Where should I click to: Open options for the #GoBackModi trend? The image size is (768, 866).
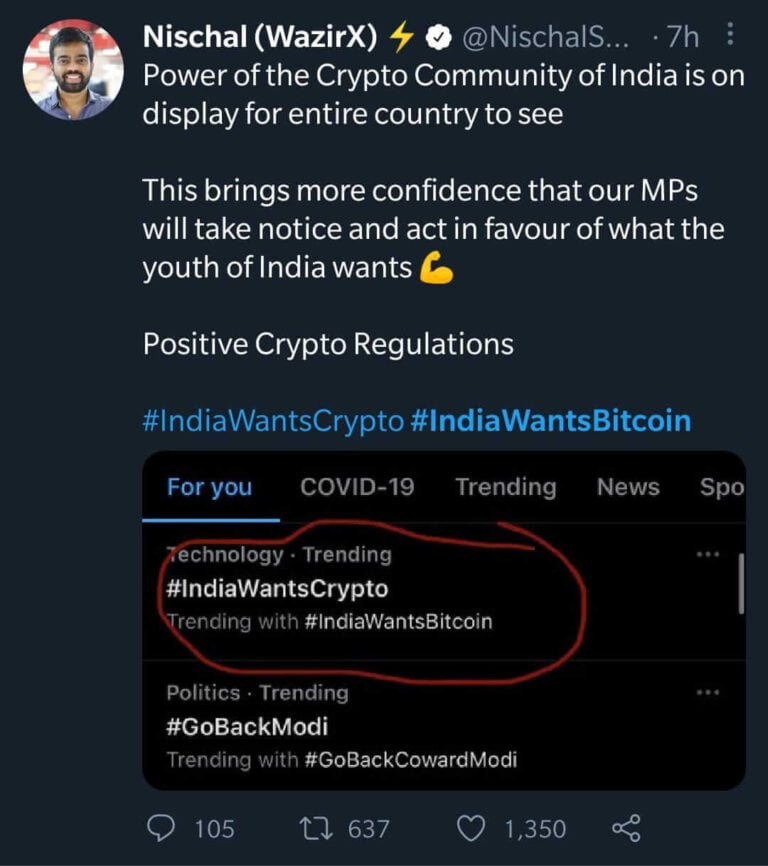click(707, 693)
